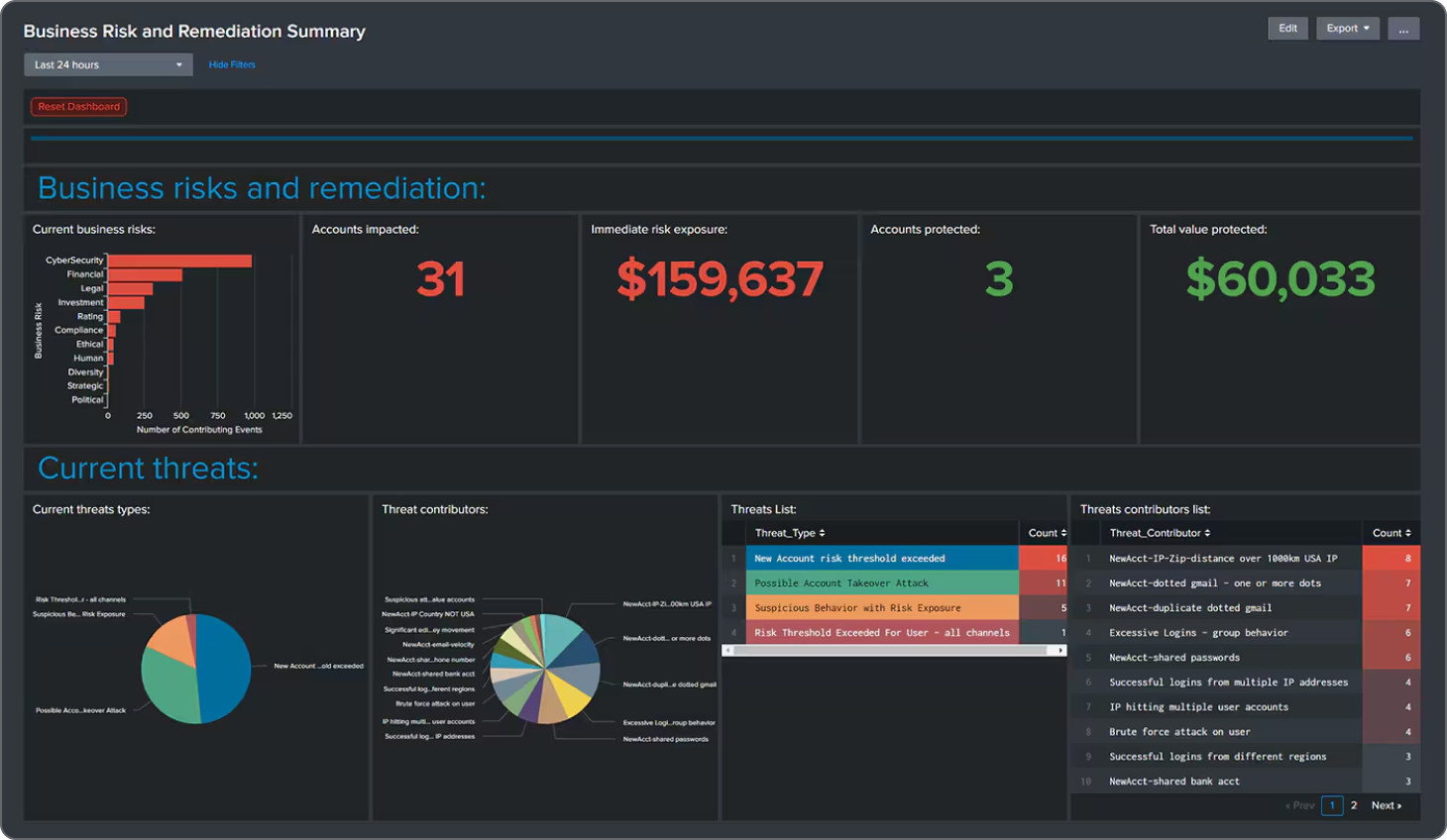Click the orange Suspicious Behavior pie slice
The width and height of the screenshot is (1447, 840).
click(x=172, y=640)
